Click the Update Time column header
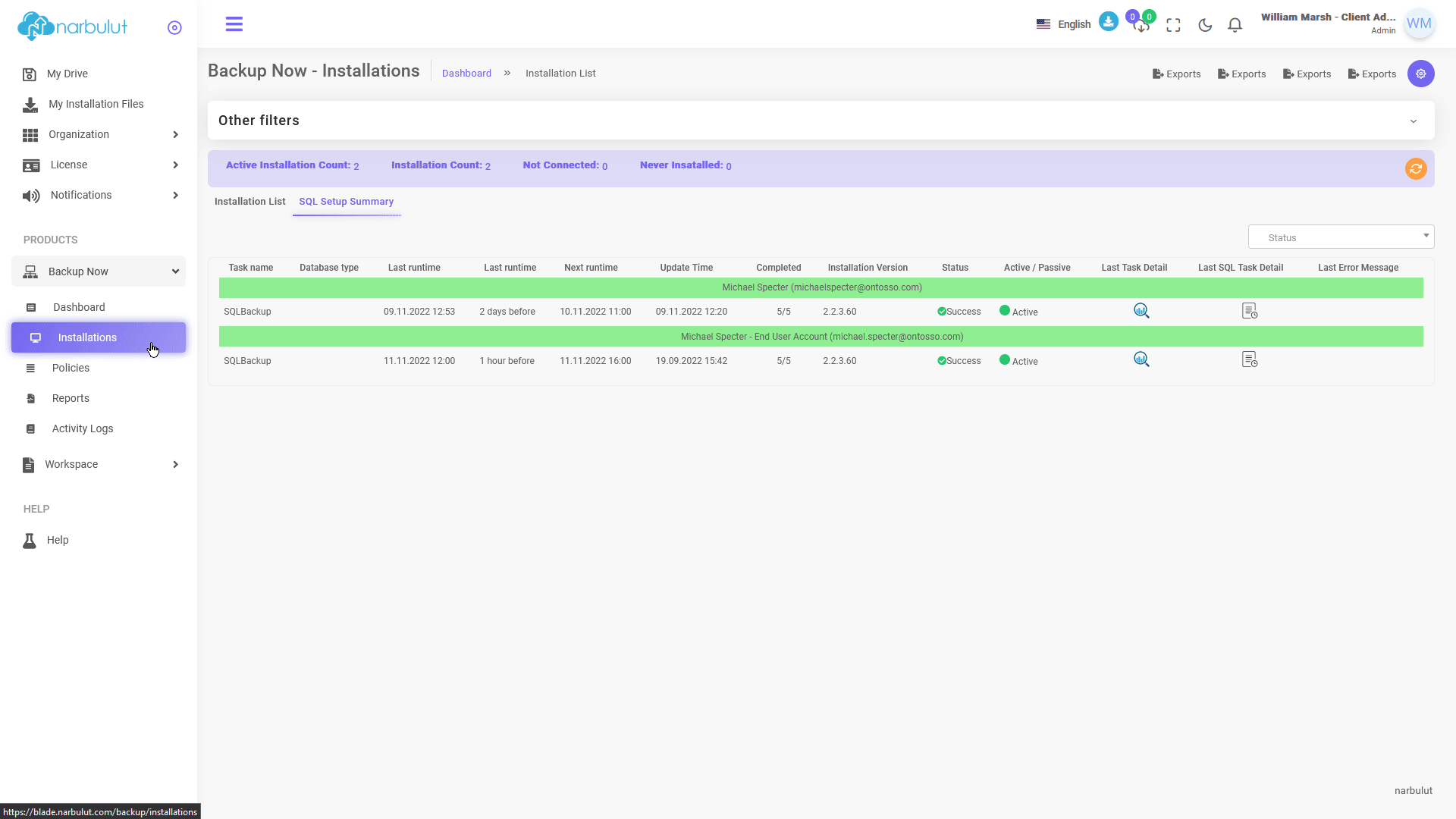The height and width of the screenshot is (819, 1456). (686, 268)
